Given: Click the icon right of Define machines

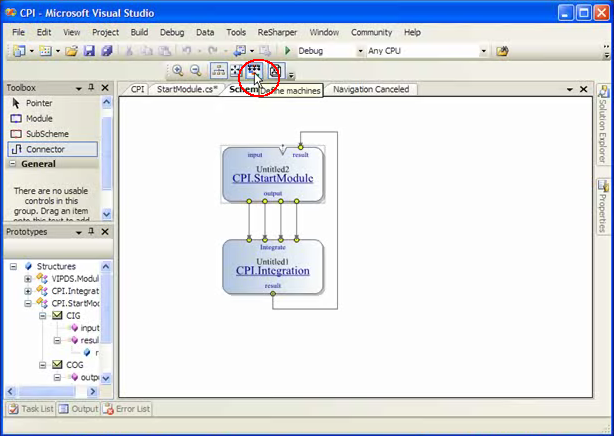Looking at the screenshot, I should coord(276,71).
